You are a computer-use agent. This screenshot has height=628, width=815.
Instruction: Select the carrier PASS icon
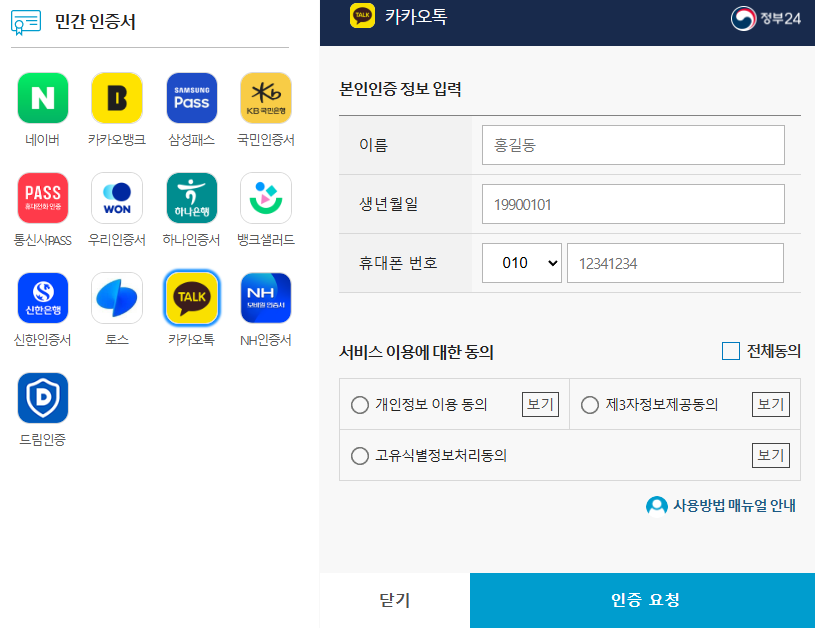[x=43, y=198]
